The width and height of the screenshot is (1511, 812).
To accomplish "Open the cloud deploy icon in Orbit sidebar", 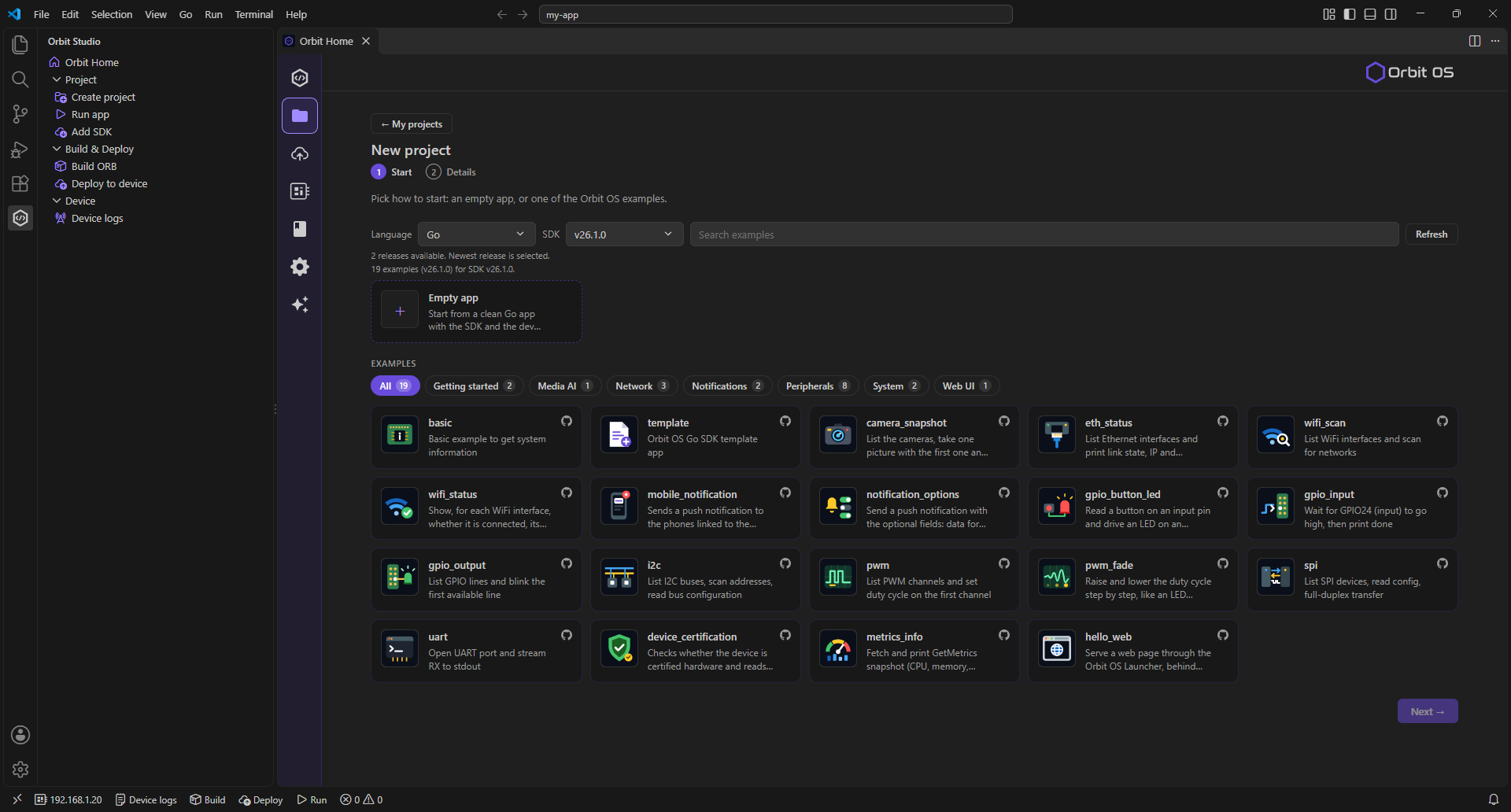I will pyautogui.click(x=300, y=153).
